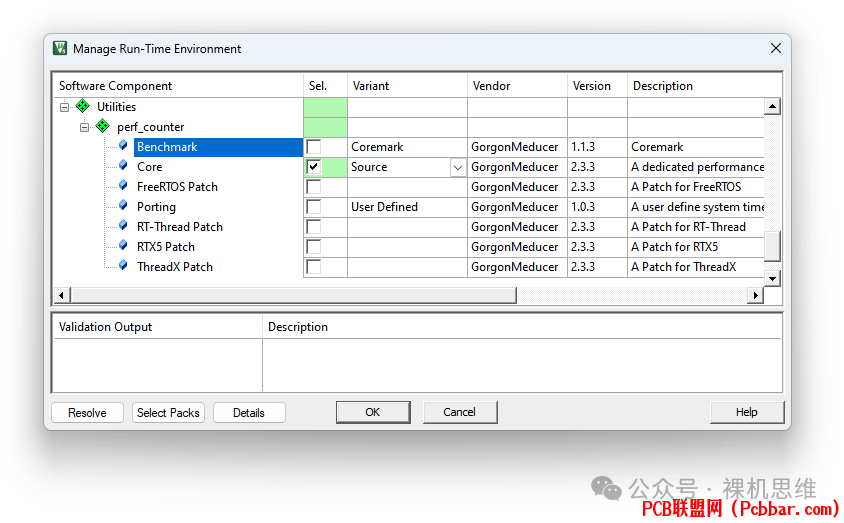Screen dimensions: 844x523
Task: Select the FreeRTOS Patch tree row
Action: [177, 187]
